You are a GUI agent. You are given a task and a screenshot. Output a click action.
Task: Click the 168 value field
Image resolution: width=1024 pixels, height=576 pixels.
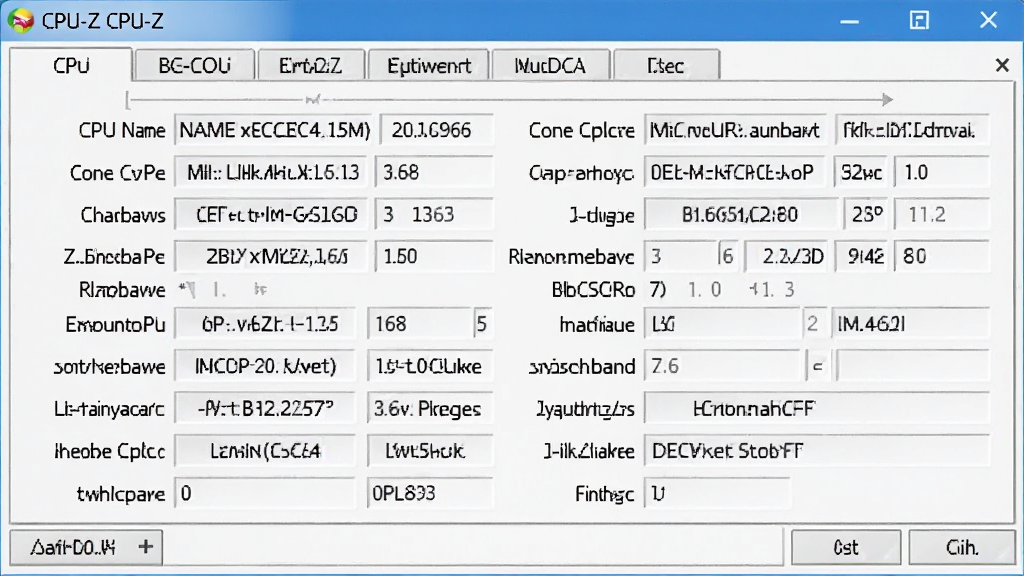[x=420, y=325]
